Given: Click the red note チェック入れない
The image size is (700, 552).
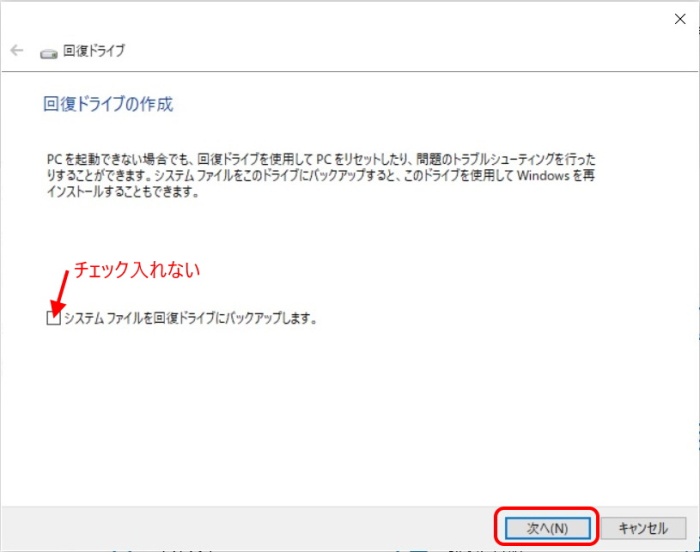Looking at the screenshot, I should point(139,269).
